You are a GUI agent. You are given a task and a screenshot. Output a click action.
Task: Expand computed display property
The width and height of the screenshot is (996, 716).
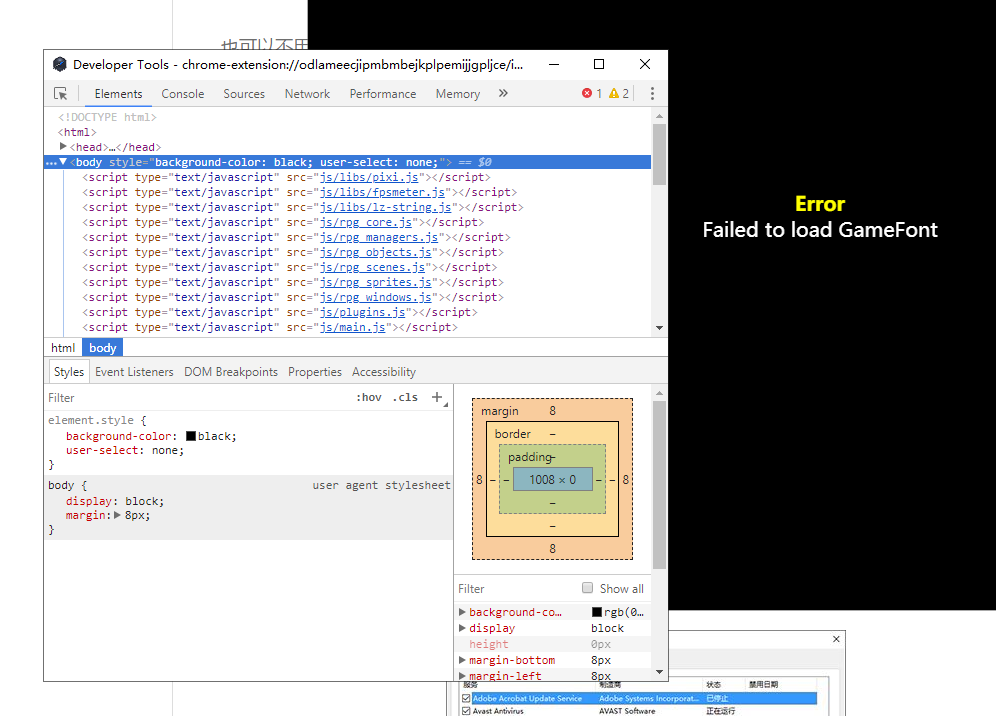pos(462,628)
